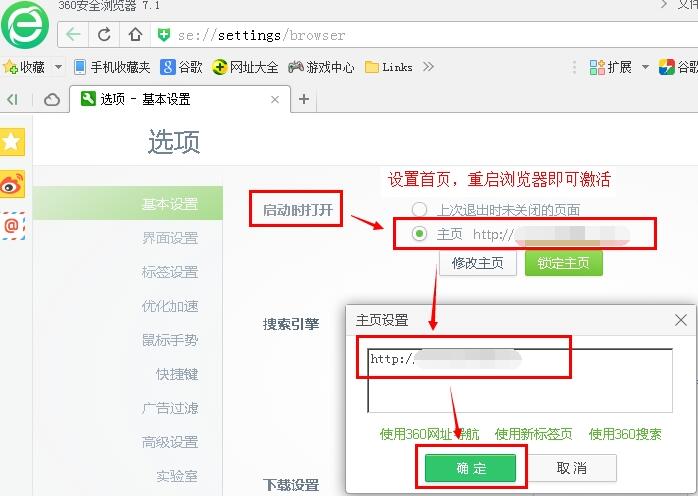Viewport: 698px width, 496px height.
Task: Open the yellow star favorites sidebar icon
Action: (x=12, y=143)
